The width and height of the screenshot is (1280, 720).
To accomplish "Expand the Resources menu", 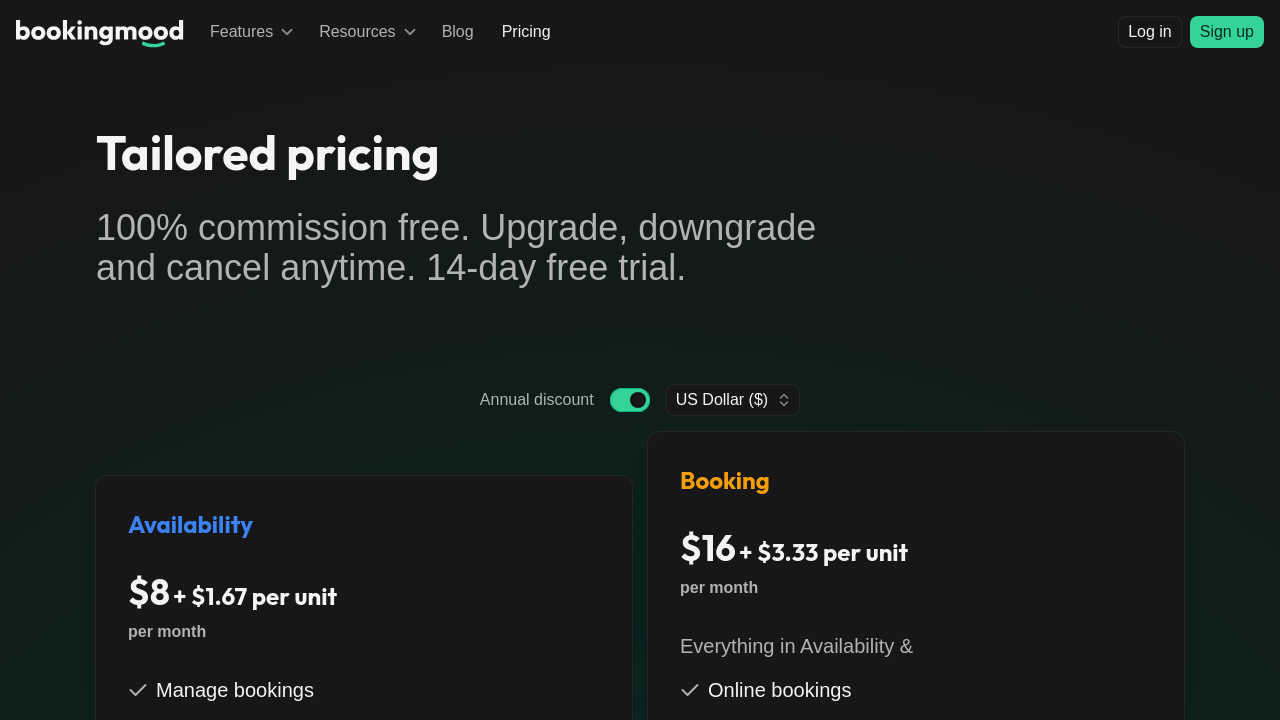I will tap(357, 32).
